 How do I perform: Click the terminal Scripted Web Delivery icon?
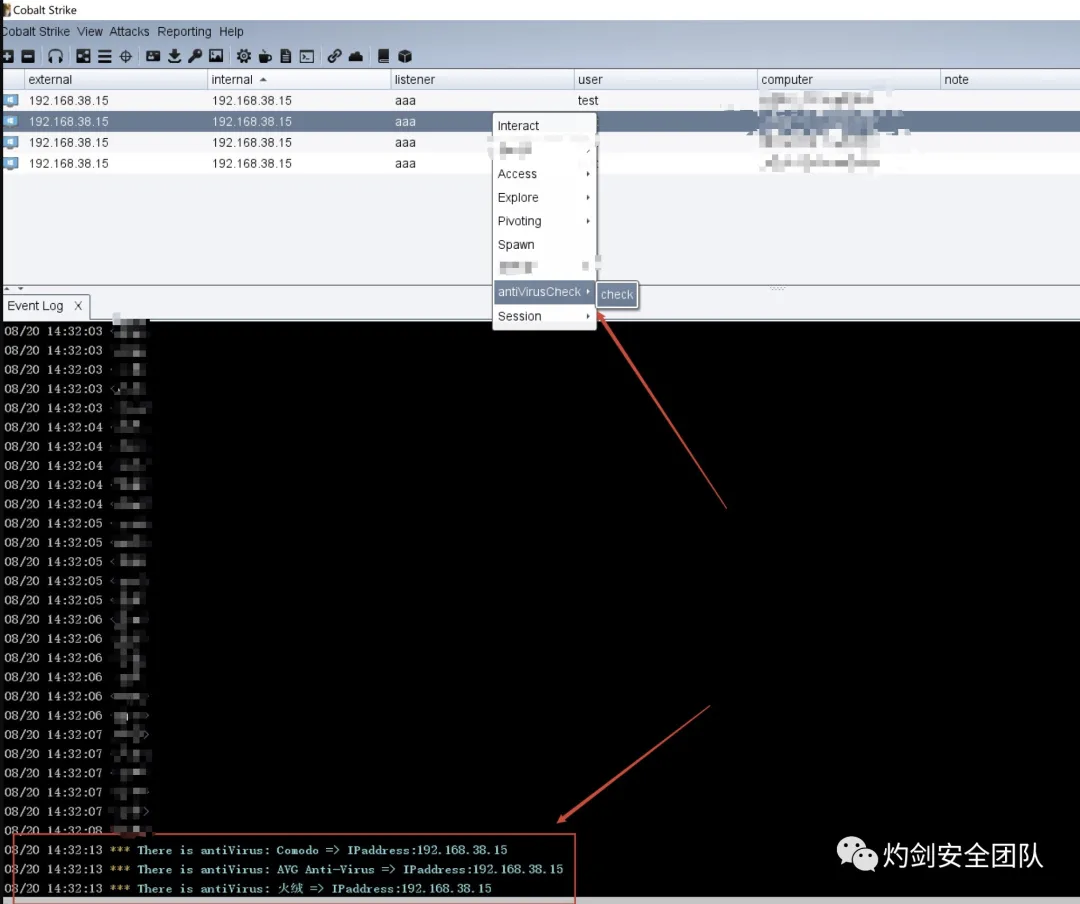coord(307,56)
